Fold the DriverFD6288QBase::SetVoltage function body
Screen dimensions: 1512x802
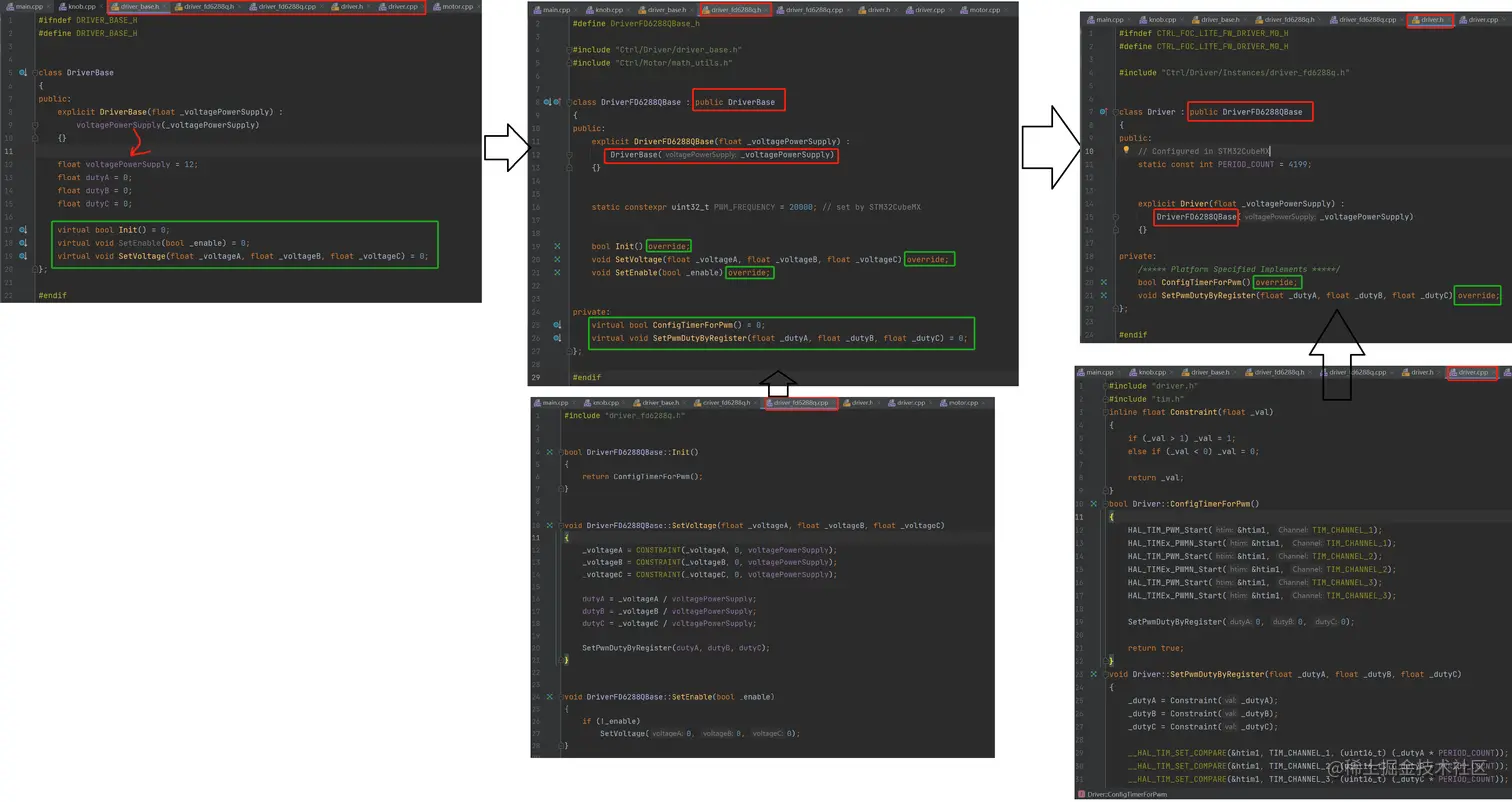tap(563, 525)
